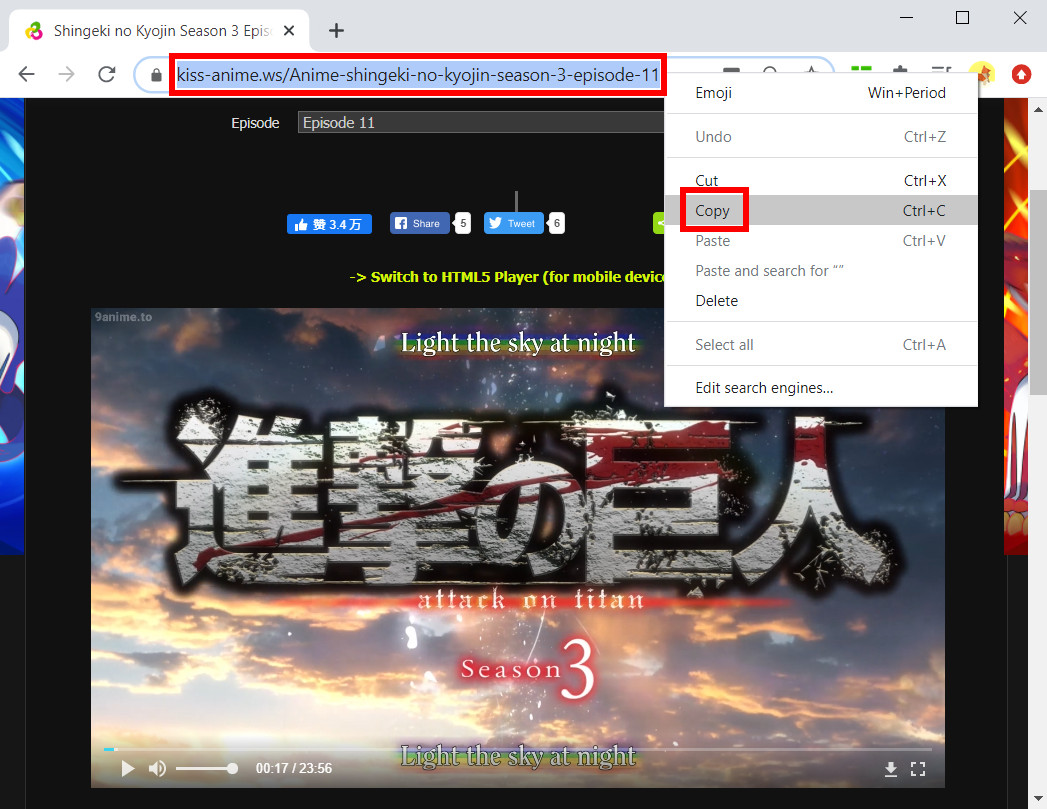This screenshot has height=809, width=1047.
Task: Go back to the previous page
Action: pyautogui.click(x=27, y=74)
